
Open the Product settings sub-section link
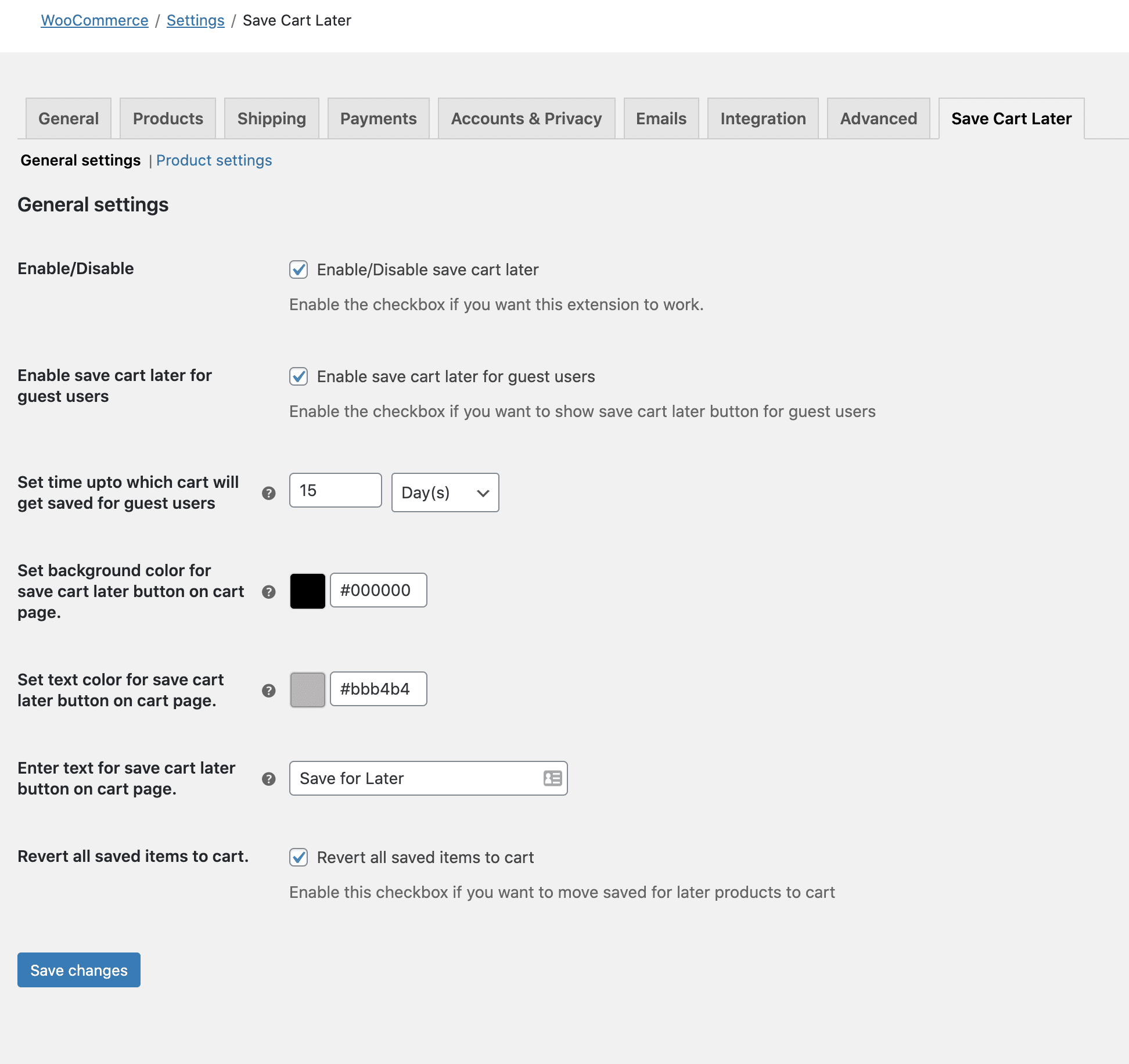214,160
